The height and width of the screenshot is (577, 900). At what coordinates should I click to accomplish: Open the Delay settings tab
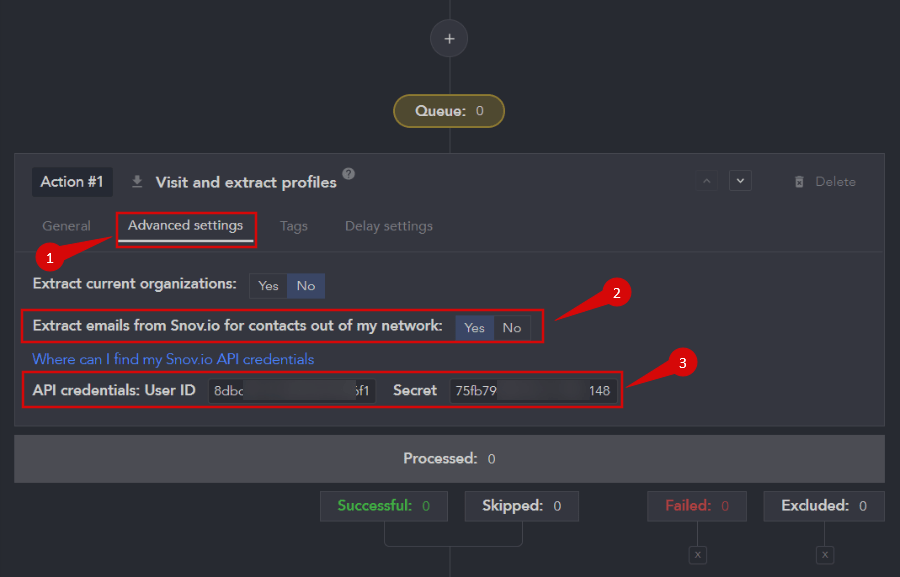point(389,226)
